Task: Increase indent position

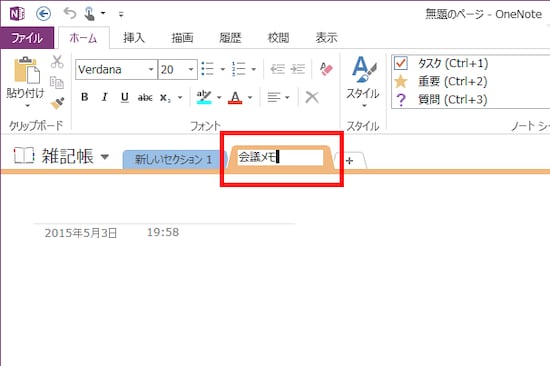Action: click(x=298, y=69)
